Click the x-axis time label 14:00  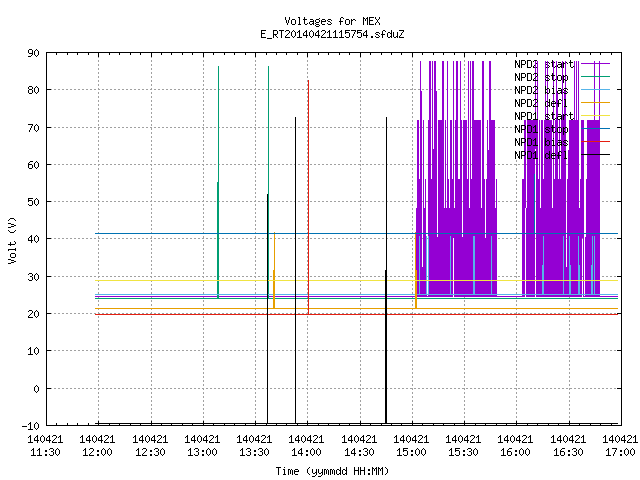tap(307, 453)
